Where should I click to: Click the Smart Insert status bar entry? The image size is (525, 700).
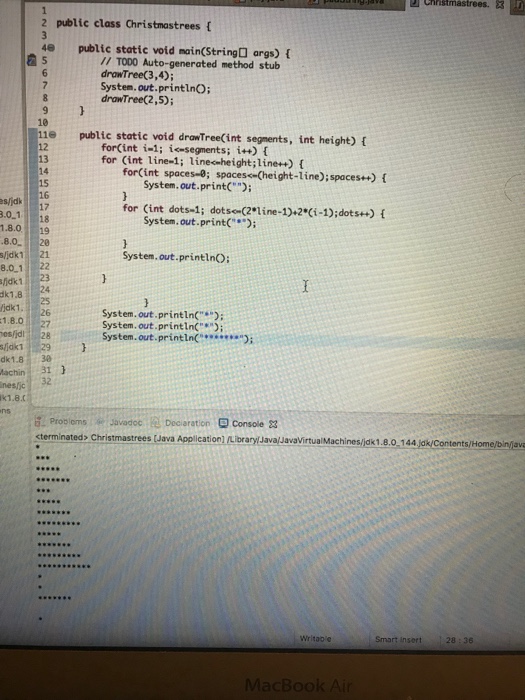[x=398, y=640]
